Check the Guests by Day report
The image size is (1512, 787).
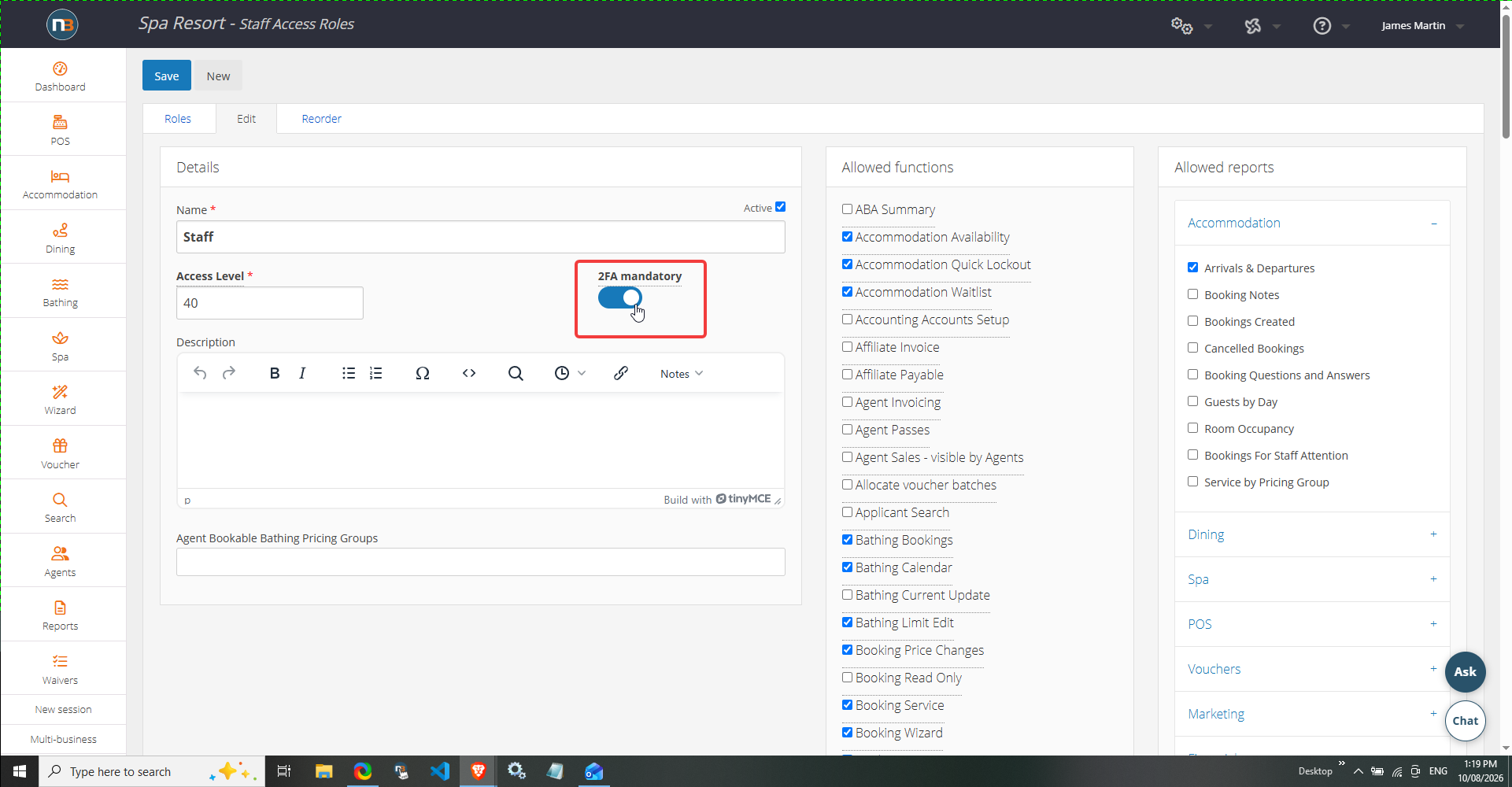[1192, 401]
